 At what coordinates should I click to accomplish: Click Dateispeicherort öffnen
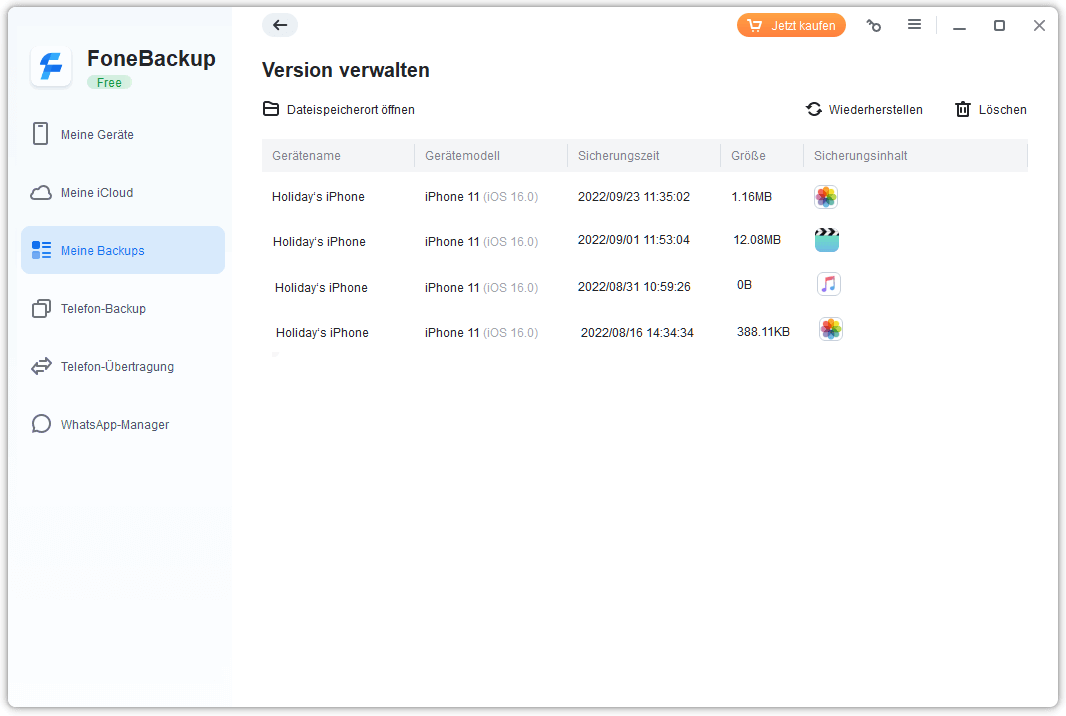[x=339, y=109]
